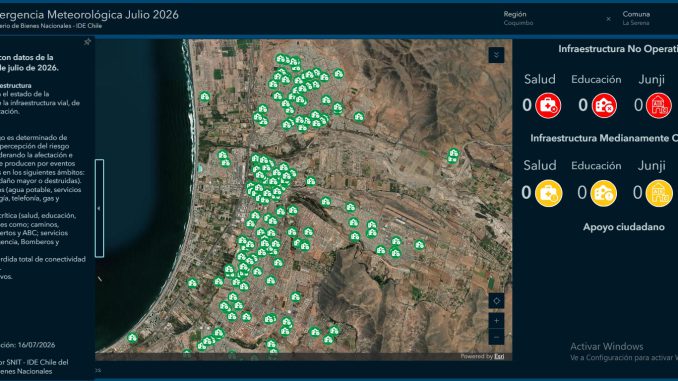
Task: Zoom in on the map with the plus button
Action: [496, 320]
